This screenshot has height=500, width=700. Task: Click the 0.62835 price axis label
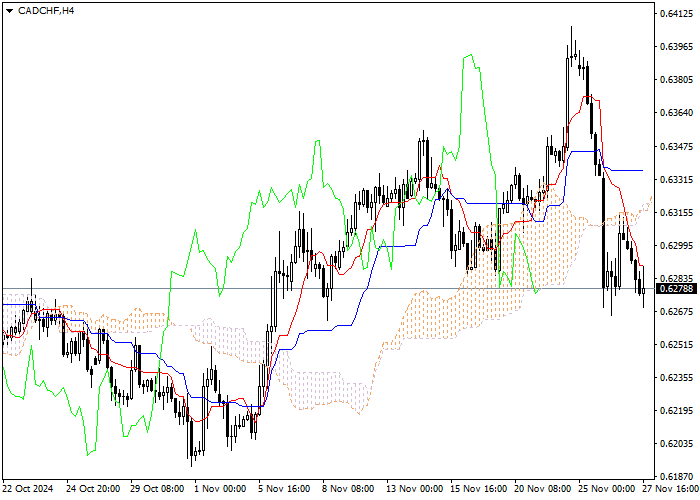pos(676,279)
